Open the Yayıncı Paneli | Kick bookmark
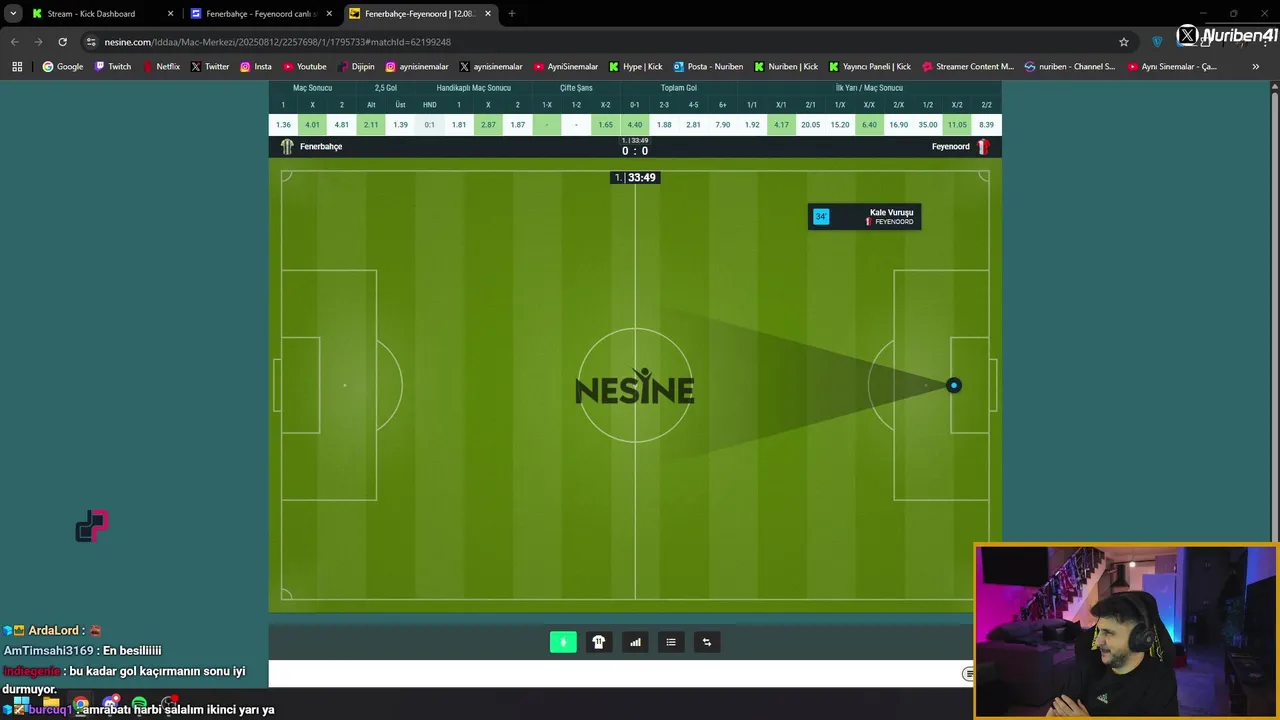The image size is (1280, 720). point(870,66)
